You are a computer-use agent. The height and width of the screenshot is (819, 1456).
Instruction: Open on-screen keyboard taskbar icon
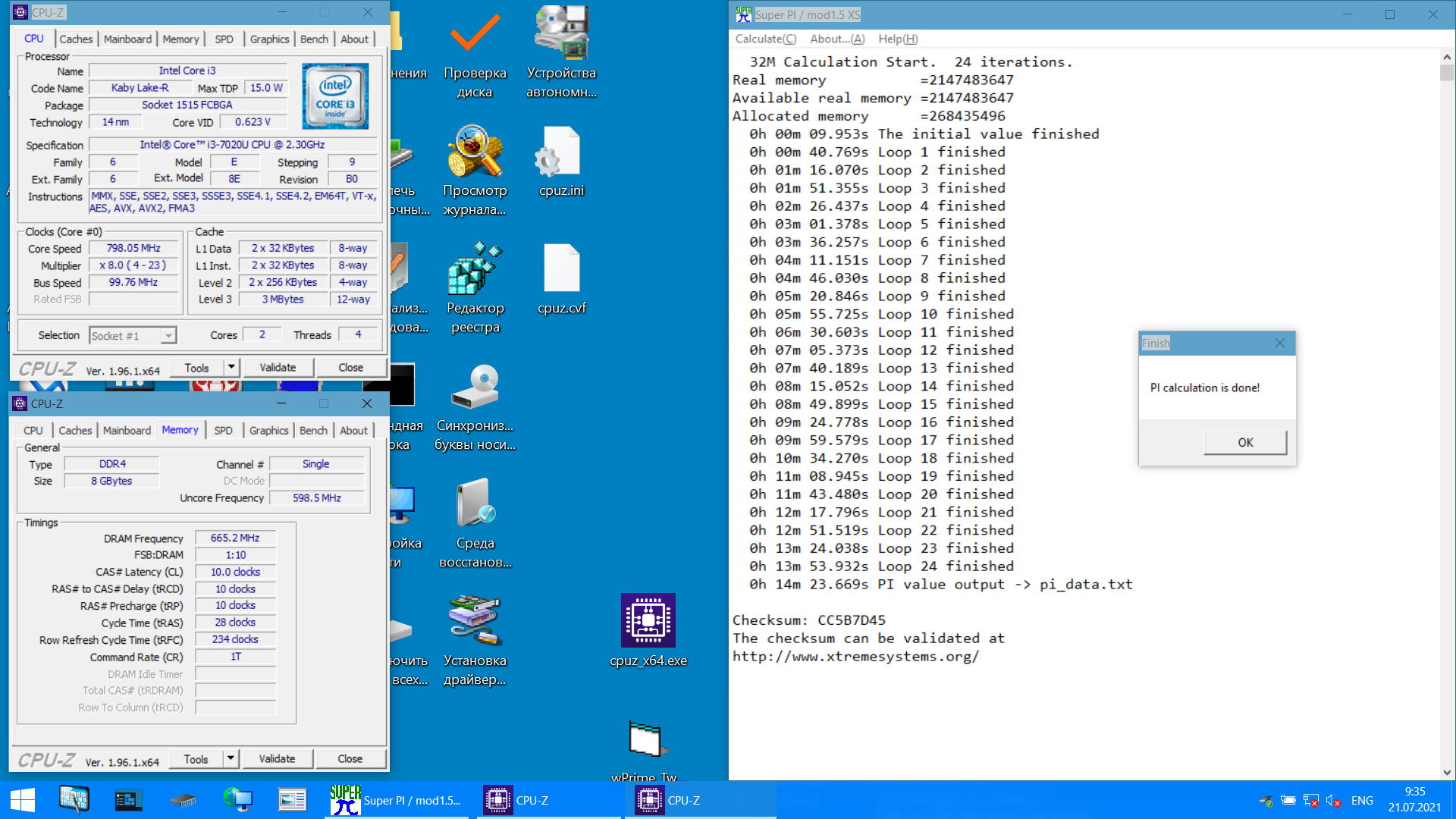tap(74, 800)
